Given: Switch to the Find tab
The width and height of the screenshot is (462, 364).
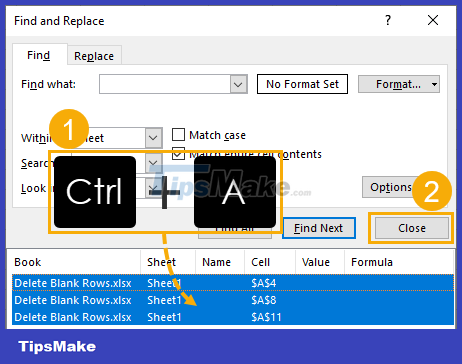Looking at the screenshot, I should 39,55.
